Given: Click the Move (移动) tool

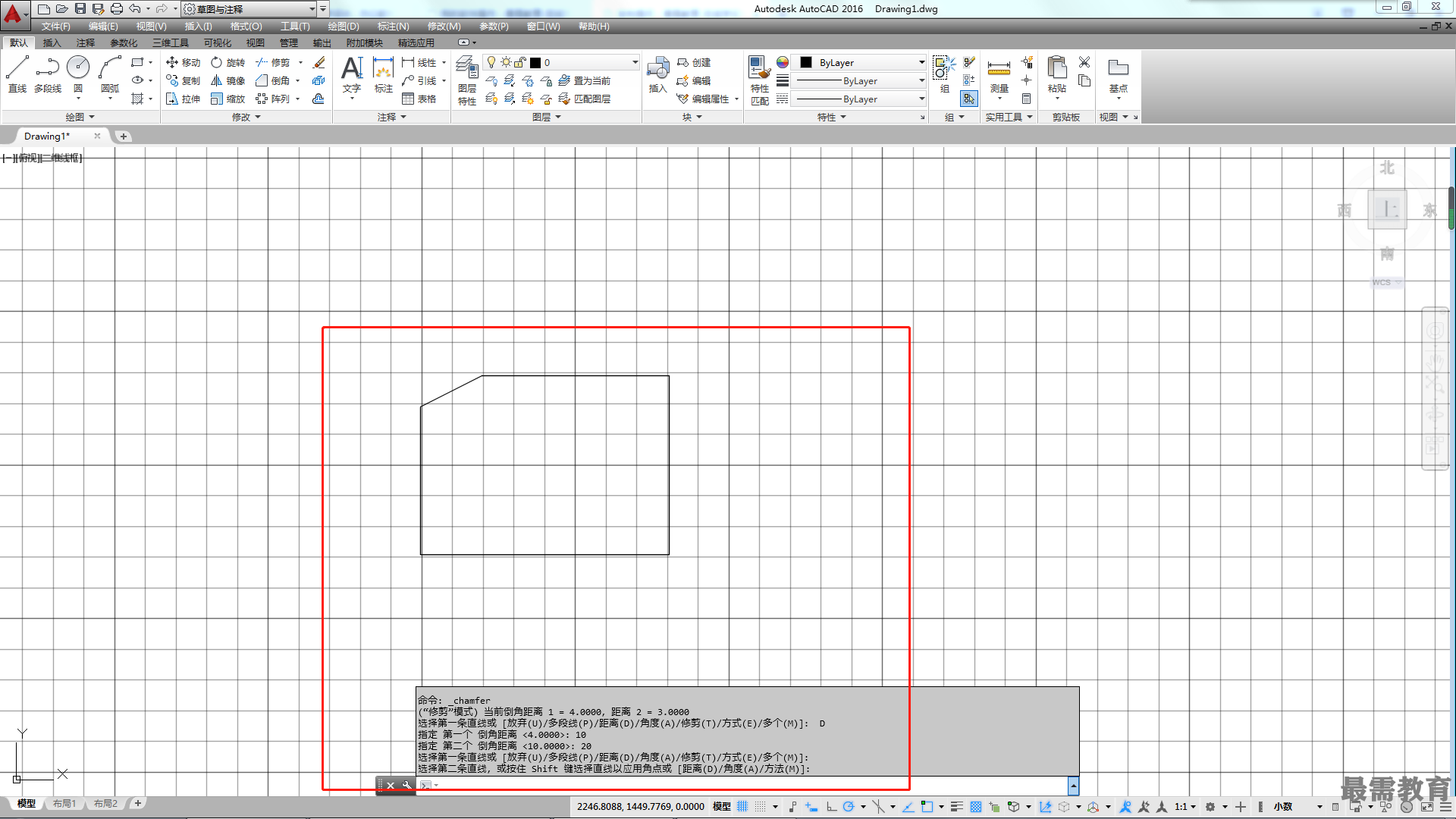Looking at the screenshot, I should (x=183, y=62).
